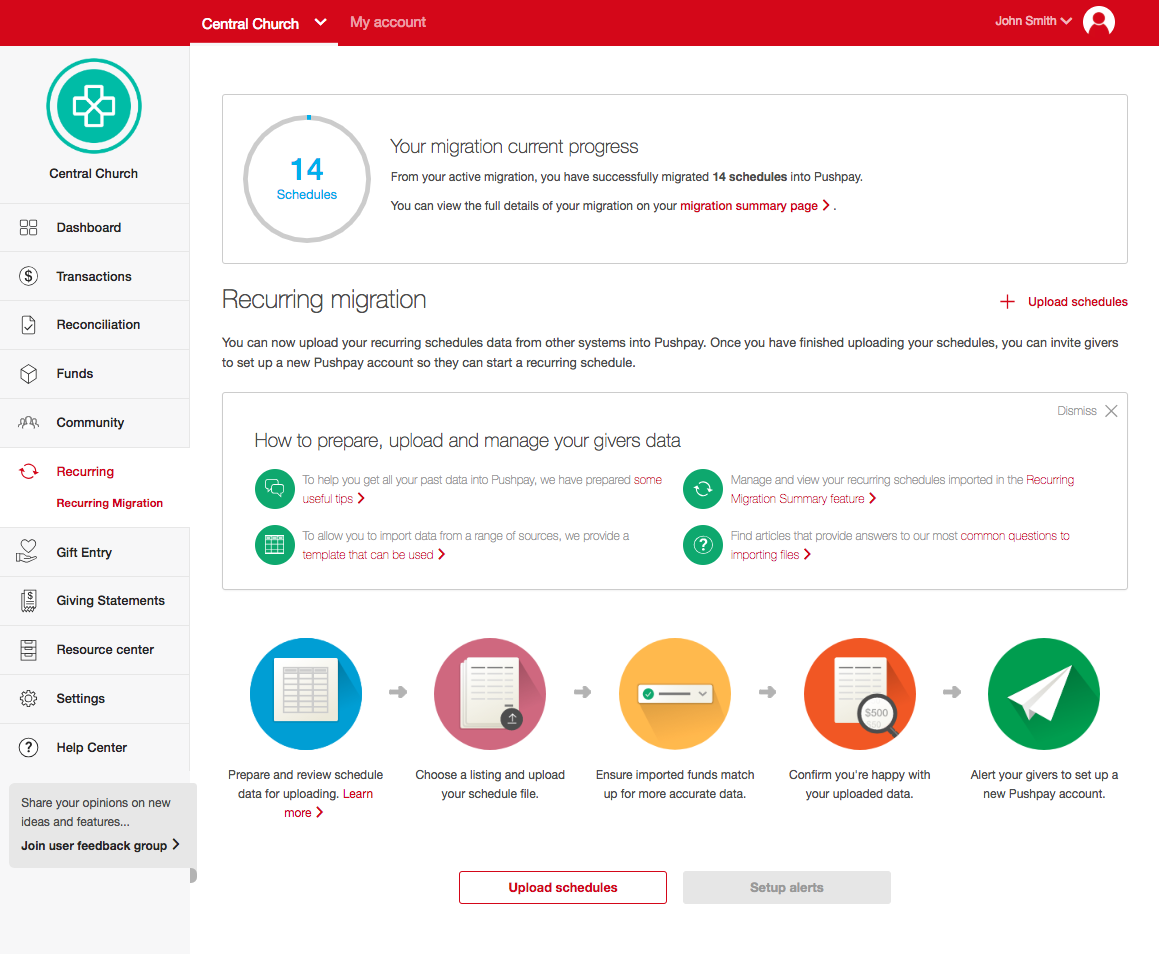Switch to the My account tab
The image size is (1159, 954).
point(388,22)
